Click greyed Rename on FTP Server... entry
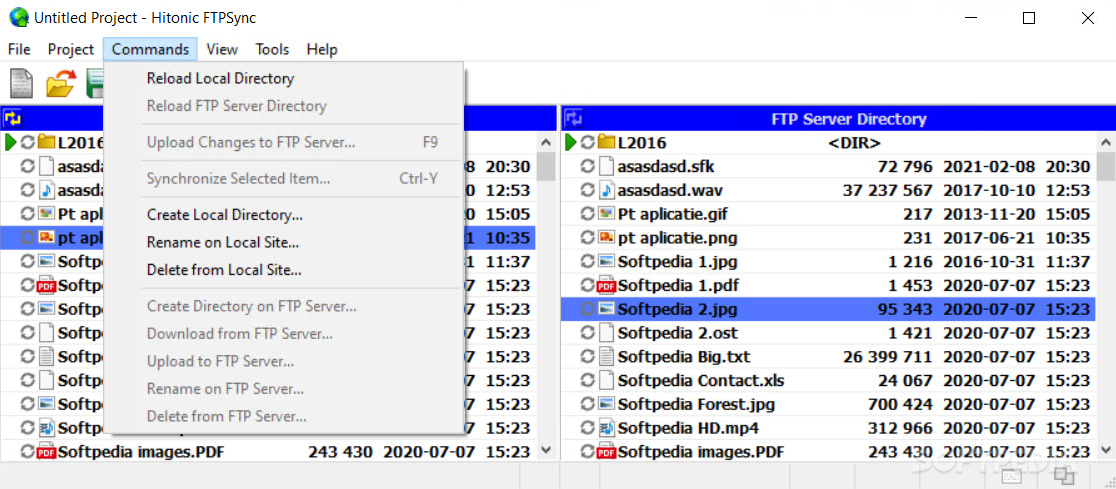Screen dimensions: 1116x489 click(x=284, y=389)
